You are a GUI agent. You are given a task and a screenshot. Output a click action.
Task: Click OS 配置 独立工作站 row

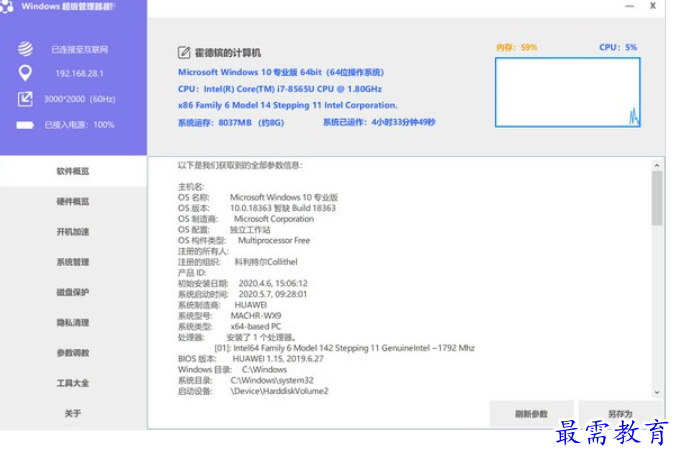(x=224, y=230)
